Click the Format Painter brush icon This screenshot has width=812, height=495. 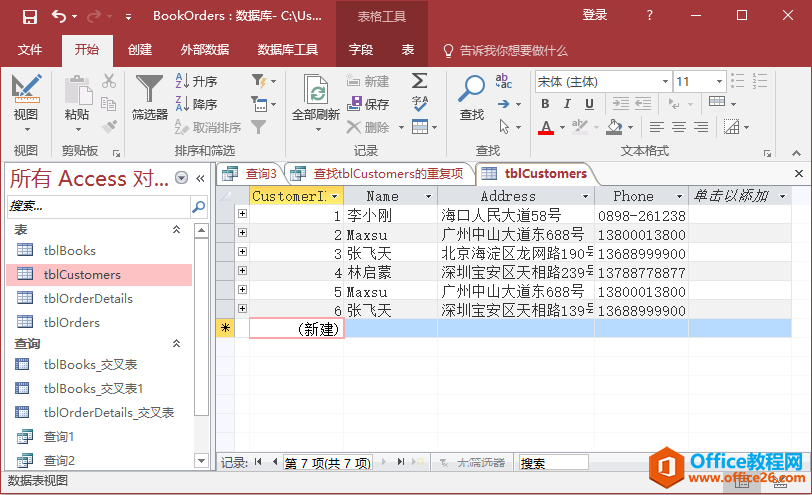[x=109, y=127]
